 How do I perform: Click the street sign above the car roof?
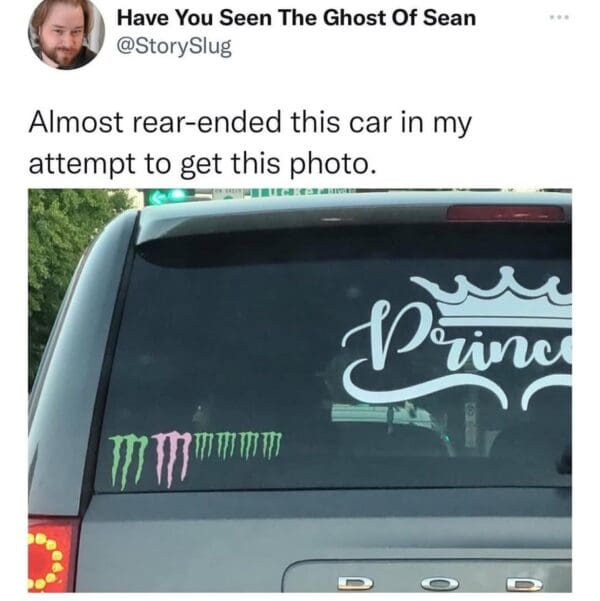click(284, 193)
